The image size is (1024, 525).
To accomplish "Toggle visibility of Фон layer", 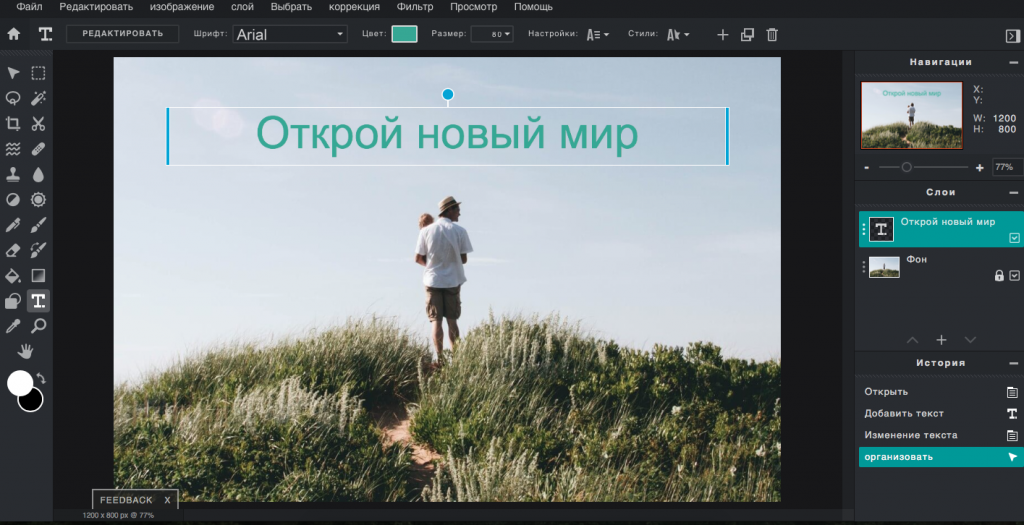I will (x=1014, y=276).
